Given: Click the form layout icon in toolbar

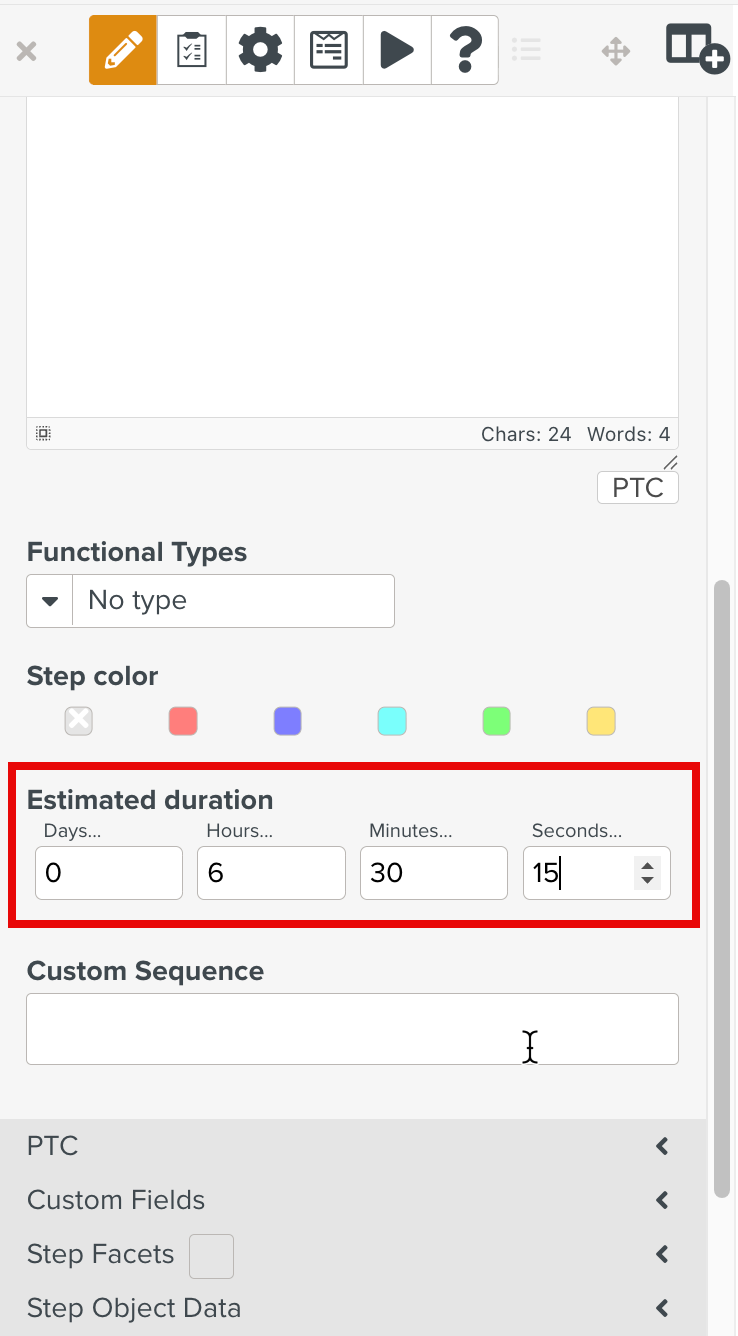Looking at the screenshot, I should [x=328, y=50].
